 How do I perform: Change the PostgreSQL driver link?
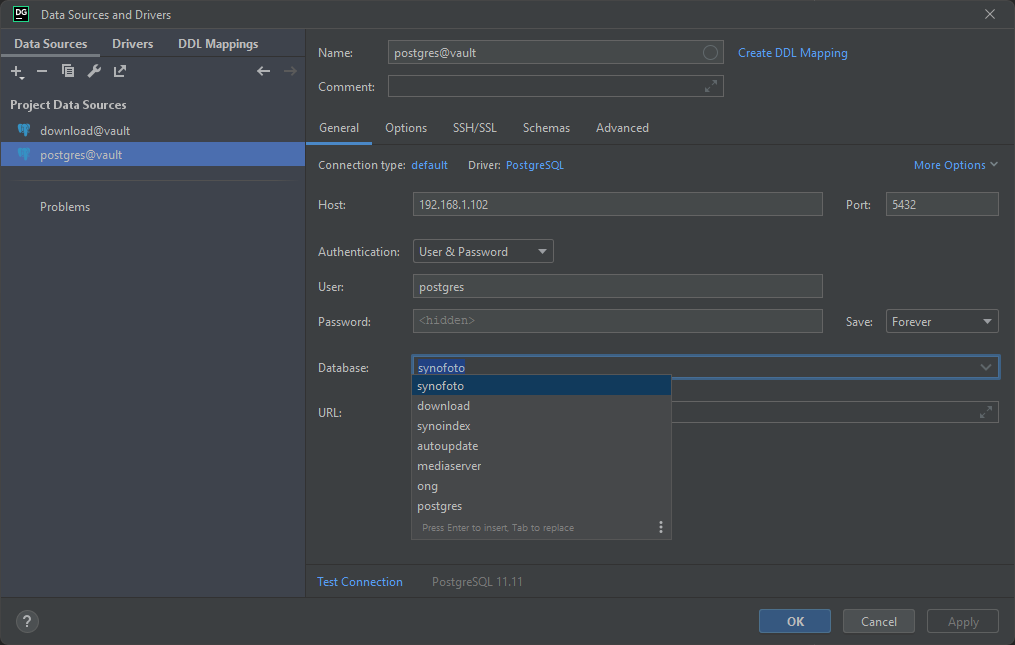point(535,165)
